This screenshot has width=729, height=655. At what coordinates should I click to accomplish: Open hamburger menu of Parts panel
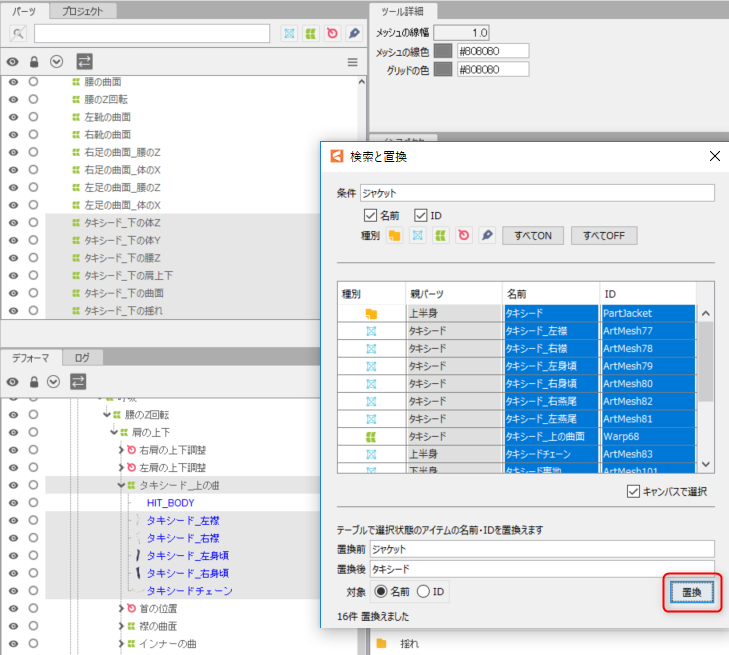click(x=352, y=62)
